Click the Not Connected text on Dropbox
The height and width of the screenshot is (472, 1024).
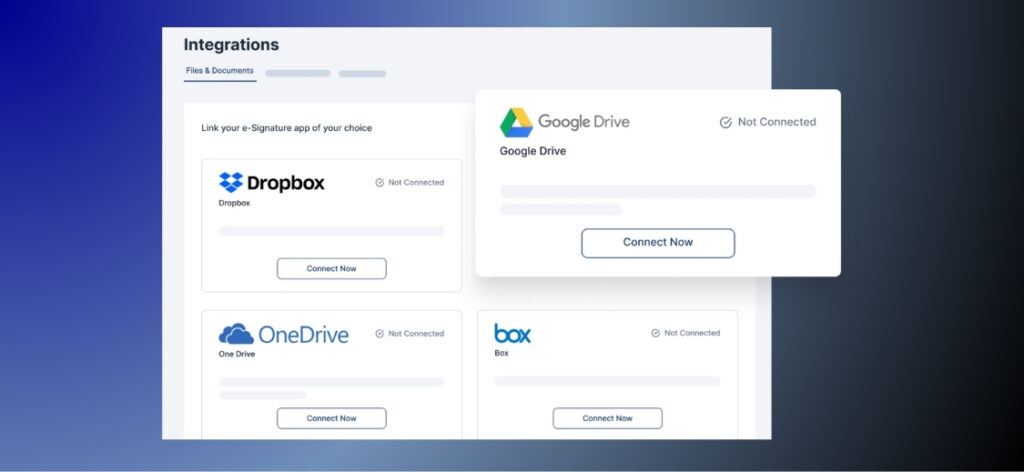pos(416,183)
